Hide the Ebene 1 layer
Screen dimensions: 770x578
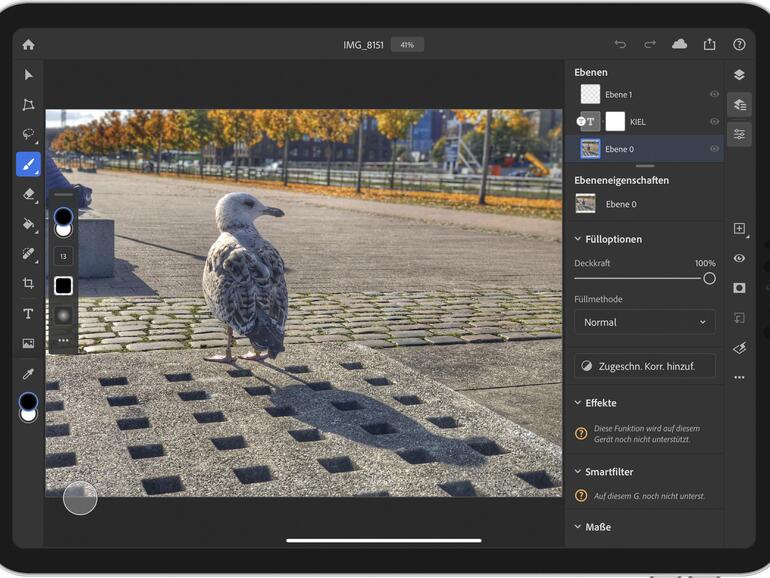coord(714,94)
